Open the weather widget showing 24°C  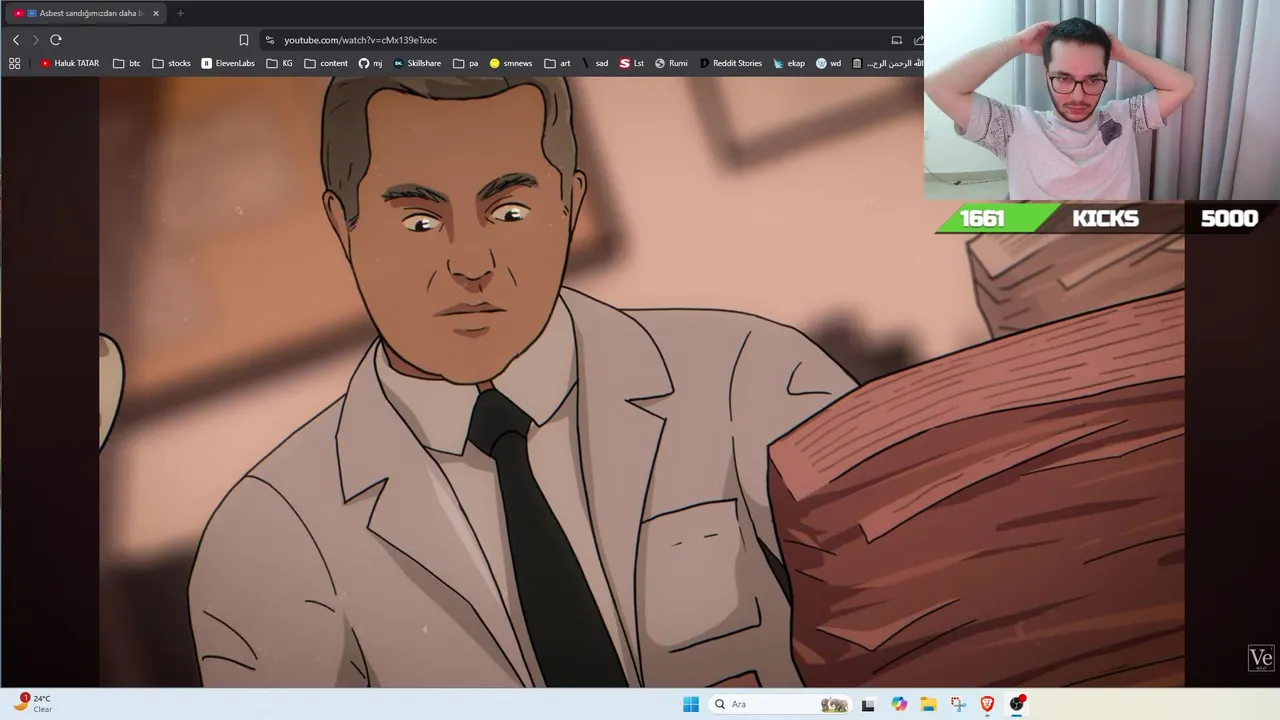click(x=32, y=704)
